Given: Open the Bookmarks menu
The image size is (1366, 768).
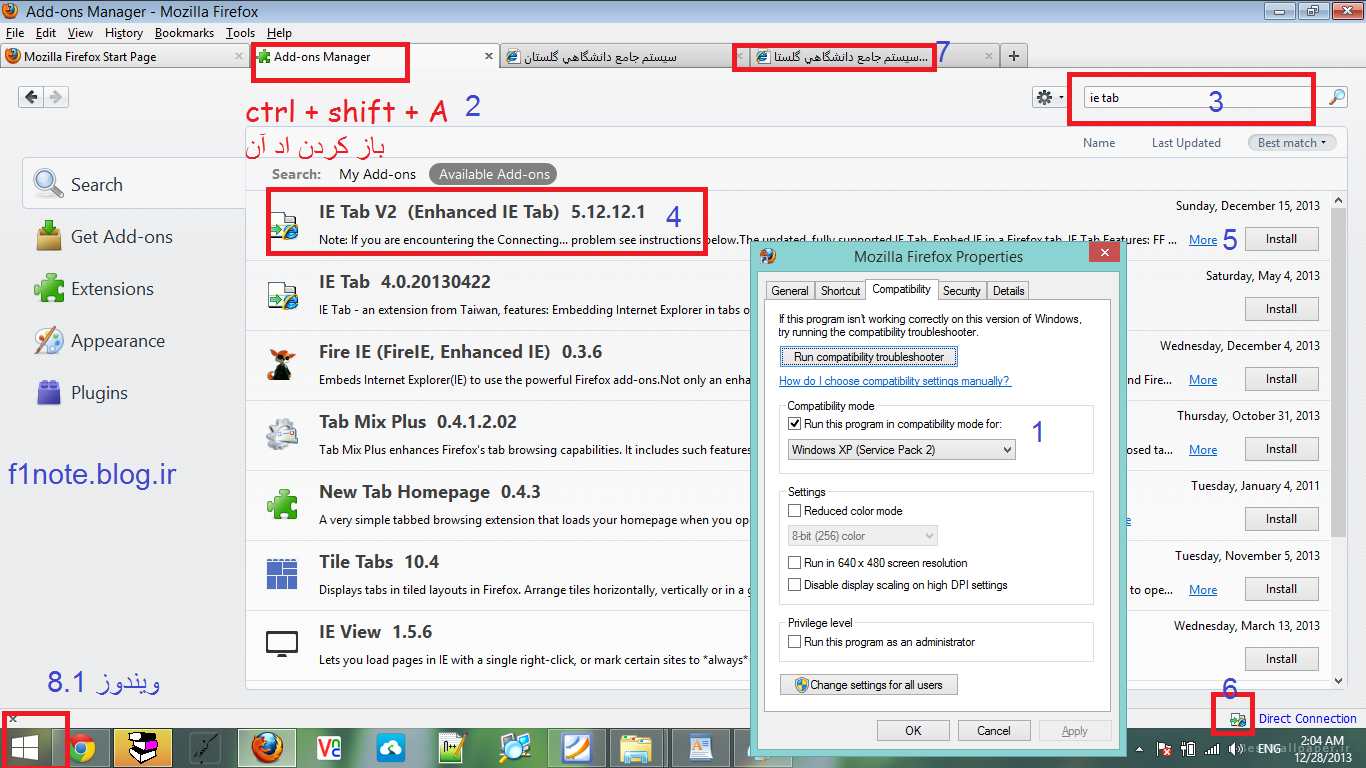Looking at the screenshot, I should 184,33.
